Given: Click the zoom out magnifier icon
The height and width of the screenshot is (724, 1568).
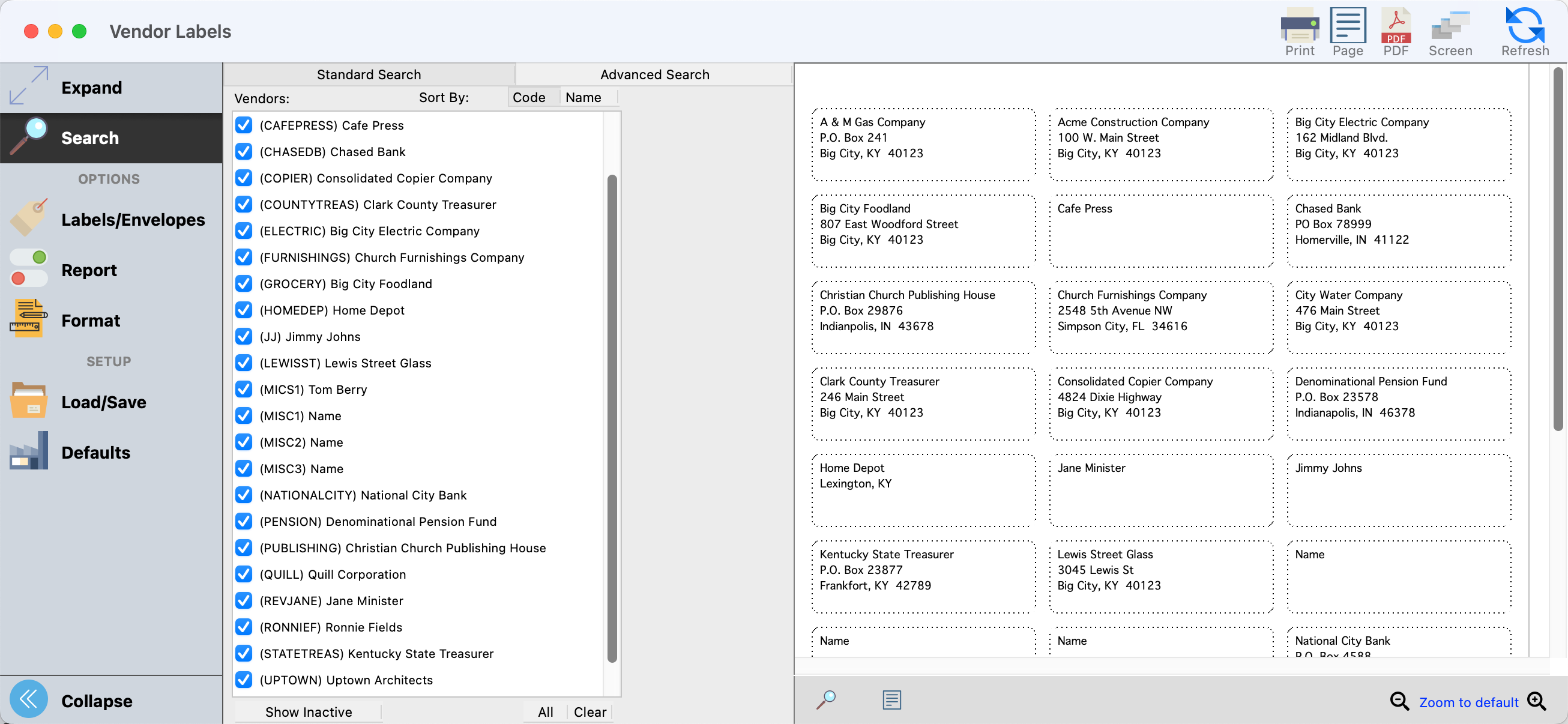Looking at the screenshot, I should (x=1399, y=701).
